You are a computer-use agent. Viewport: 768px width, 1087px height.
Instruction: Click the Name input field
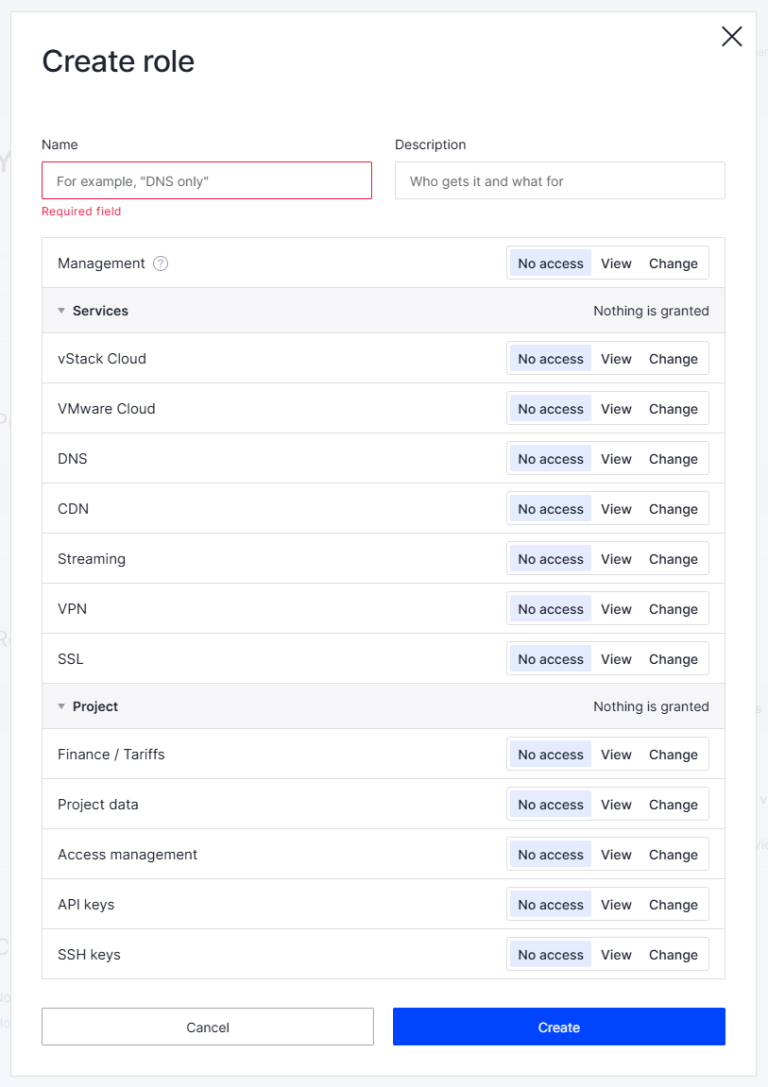[207, 180]
